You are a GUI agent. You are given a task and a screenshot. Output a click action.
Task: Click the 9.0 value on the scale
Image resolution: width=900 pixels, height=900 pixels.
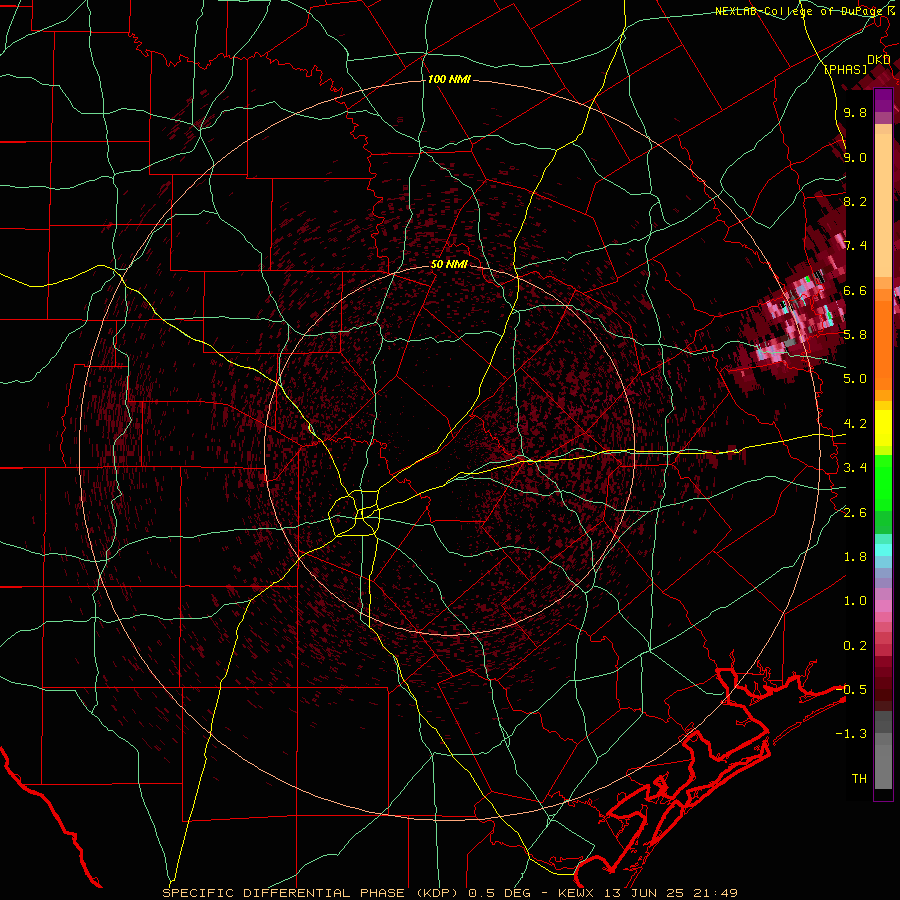[x=855, y=157]
